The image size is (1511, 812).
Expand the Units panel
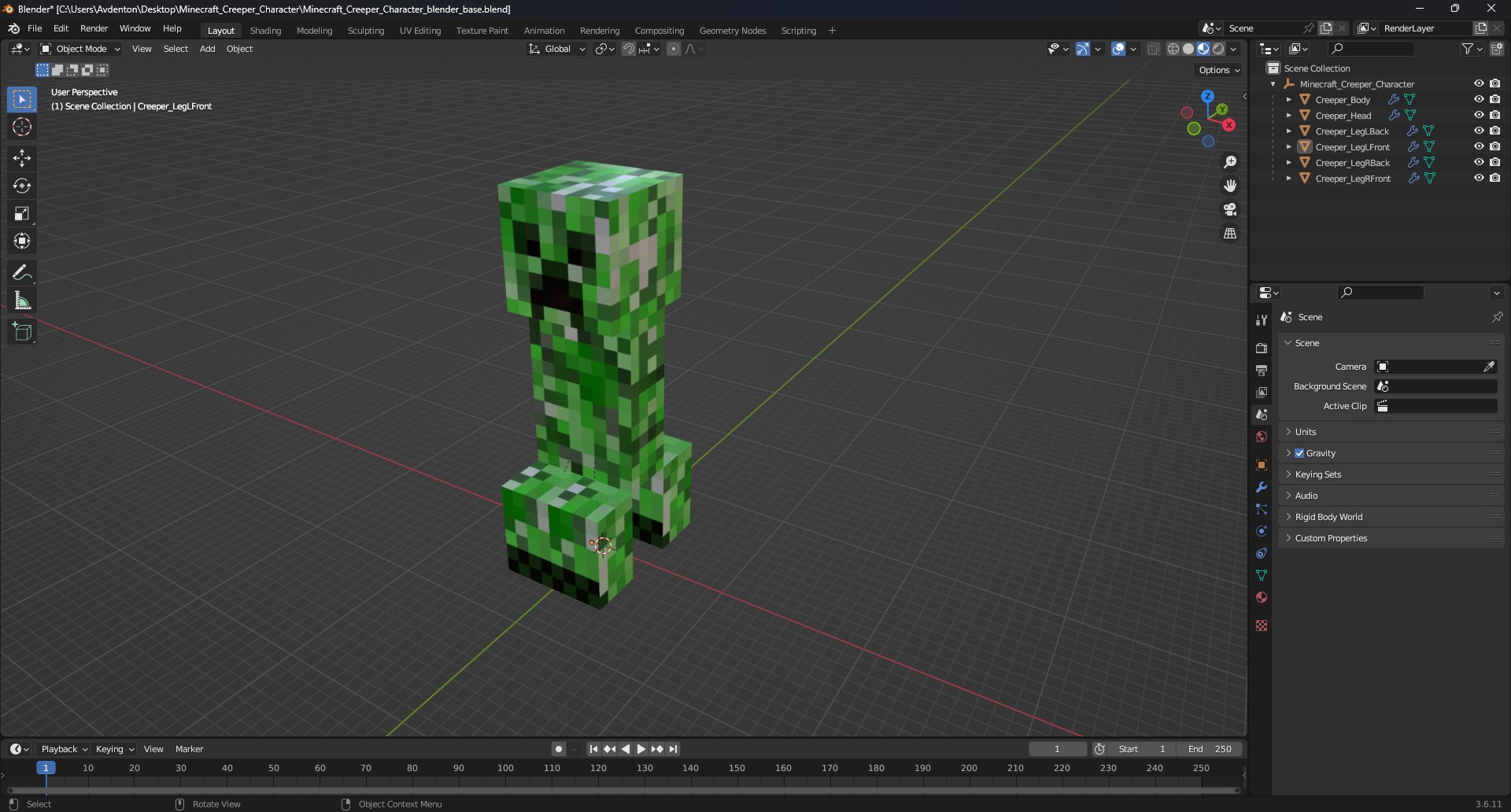click(x=1391, y=432)
